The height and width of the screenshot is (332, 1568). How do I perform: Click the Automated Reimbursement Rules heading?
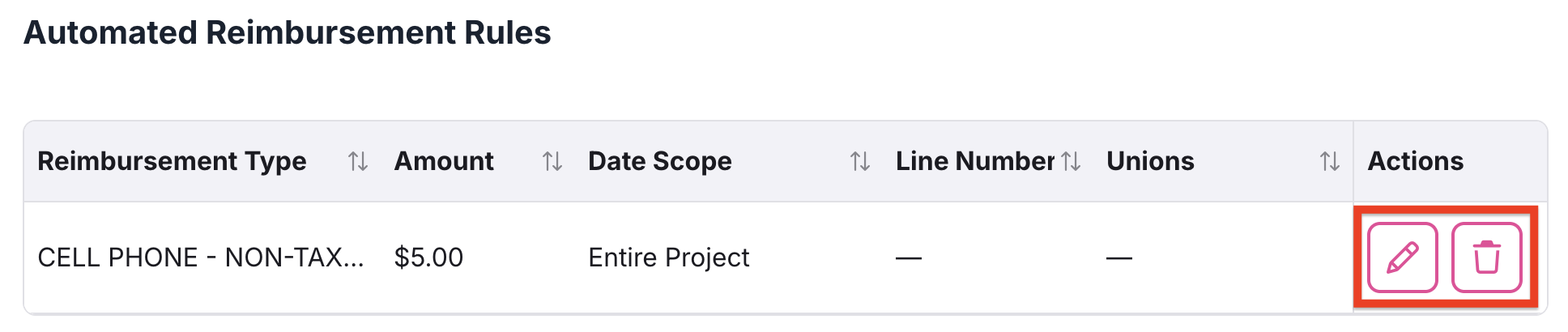(288, 33)
